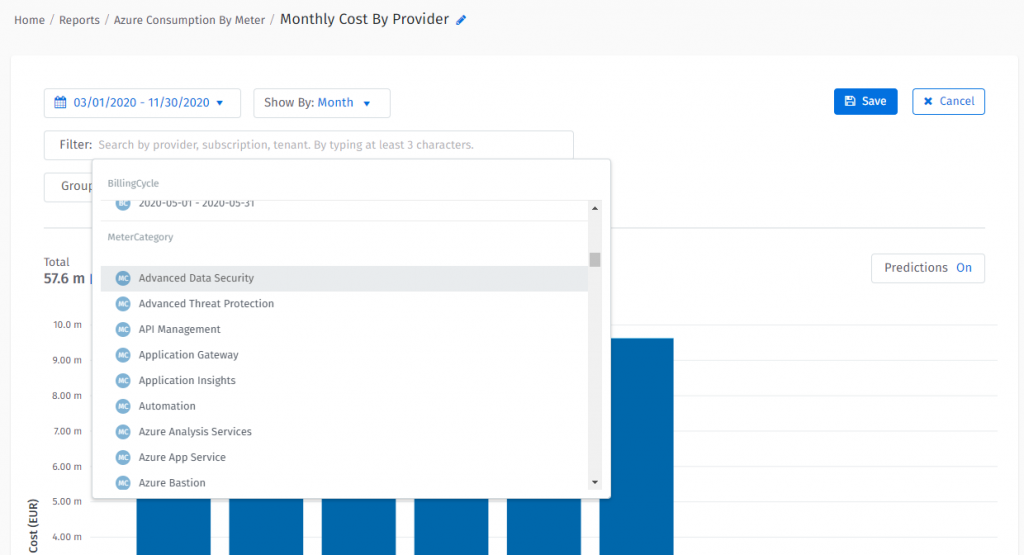Click the MC icon beside Azure Bastion
Viewport: 1024px width, 555px height.
click(123, 484)
